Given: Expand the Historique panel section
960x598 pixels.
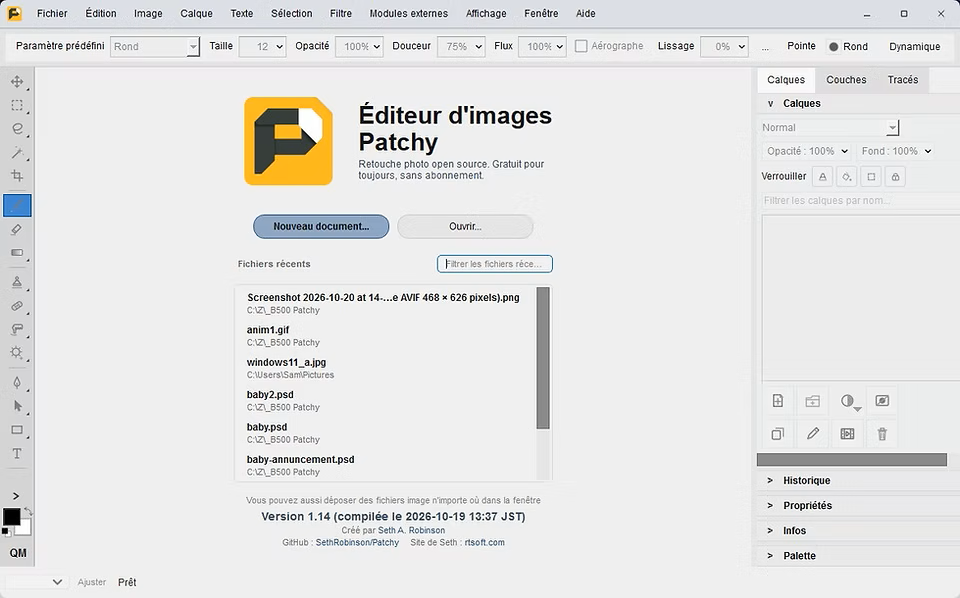Looking at the screenshot, I should point(858,480).
